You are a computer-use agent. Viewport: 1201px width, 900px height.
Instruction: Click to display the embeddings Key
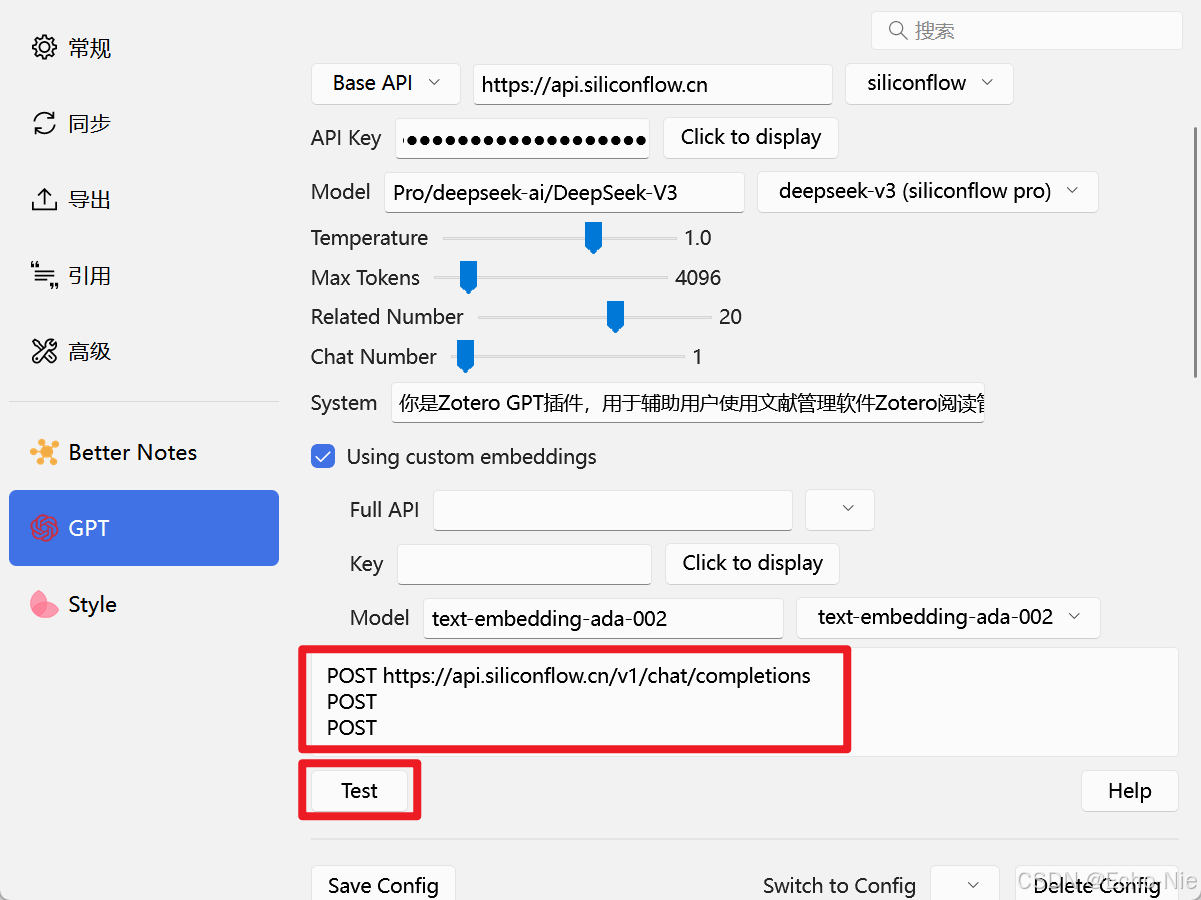pyautogui.click(x=752, y=563)
